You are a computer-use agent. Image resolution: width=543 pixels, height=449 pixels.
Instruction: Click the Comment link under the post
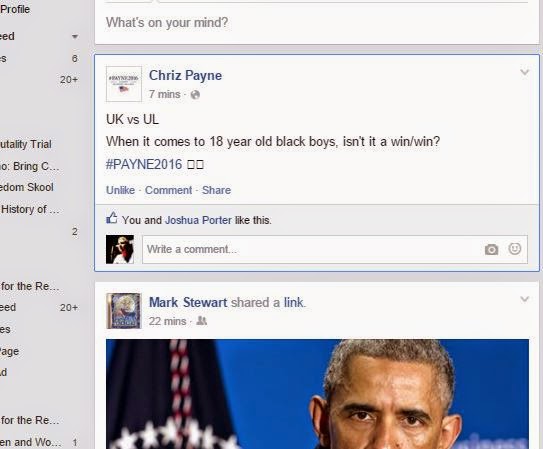[x=168, y=190]
